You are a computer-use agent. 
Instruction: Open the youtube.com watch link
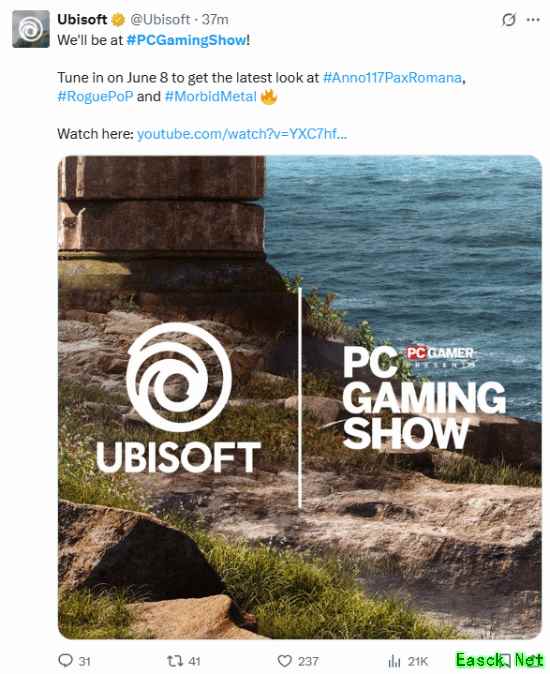pyautogui.click(x=242, y=134)
